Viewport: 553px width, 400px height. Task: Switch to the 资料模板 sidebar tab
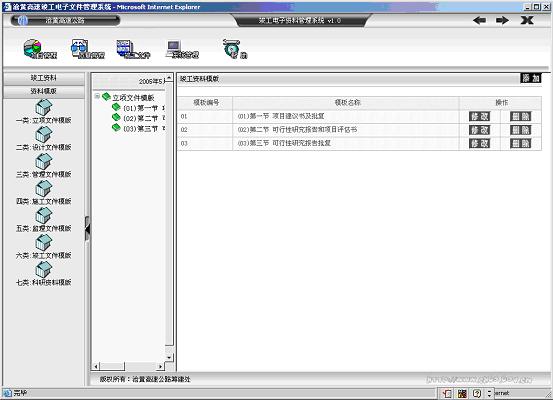[44, 91]
